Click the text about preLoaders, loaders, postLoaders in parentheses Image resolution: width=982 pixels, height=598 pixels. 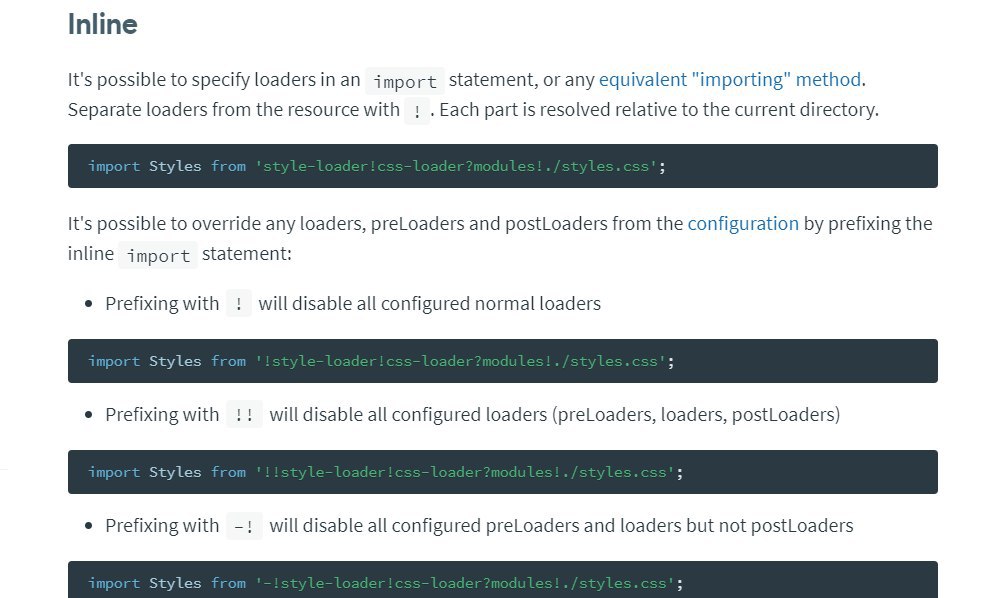pyautogui.click(x=696, y=415)
